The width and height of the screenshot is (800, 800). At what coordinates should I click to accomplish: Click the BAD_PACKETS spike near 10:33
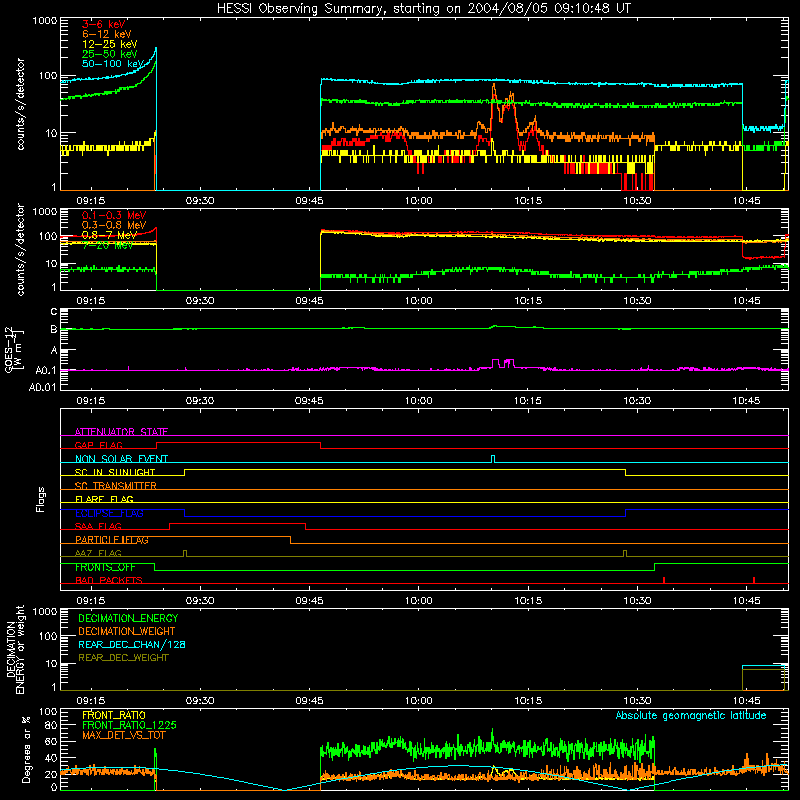click(664, 580)
